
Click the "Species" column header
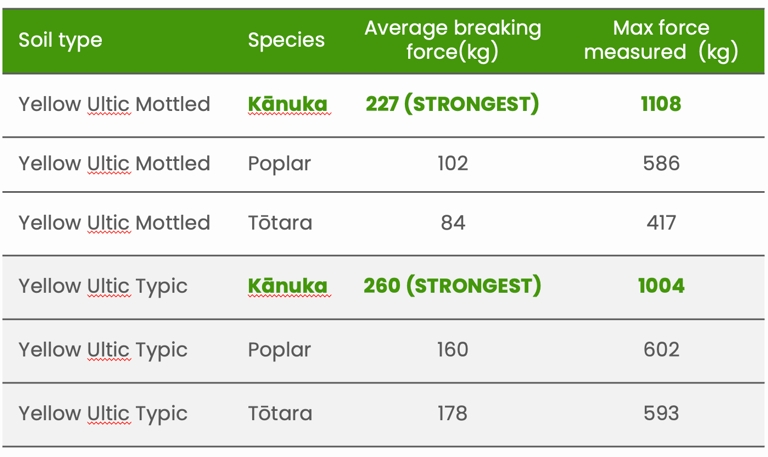click(286, 41)
